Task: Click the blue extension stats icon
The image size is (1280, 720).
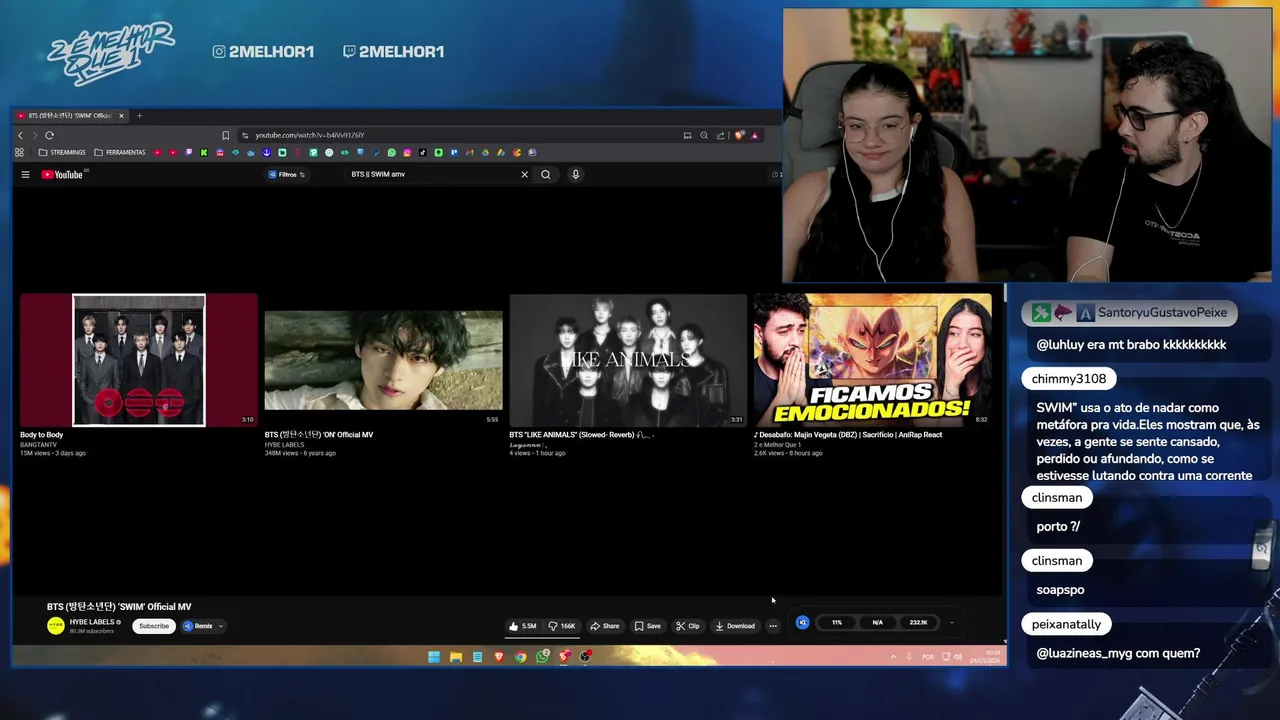Action: point(802,622)
